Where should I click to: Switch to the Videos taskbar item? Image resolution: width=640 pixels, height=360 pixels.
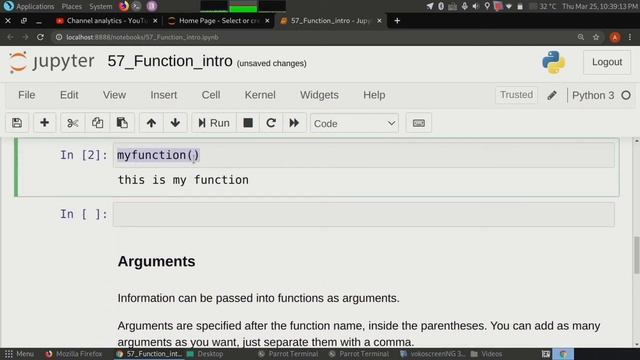click(x=487, y=354)
